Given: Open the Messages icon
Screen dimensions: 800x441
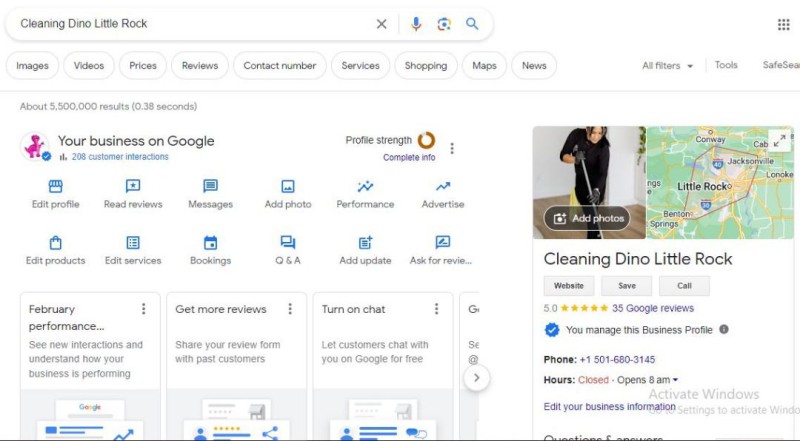Looking at the screenshot, I should click(210, 186).
